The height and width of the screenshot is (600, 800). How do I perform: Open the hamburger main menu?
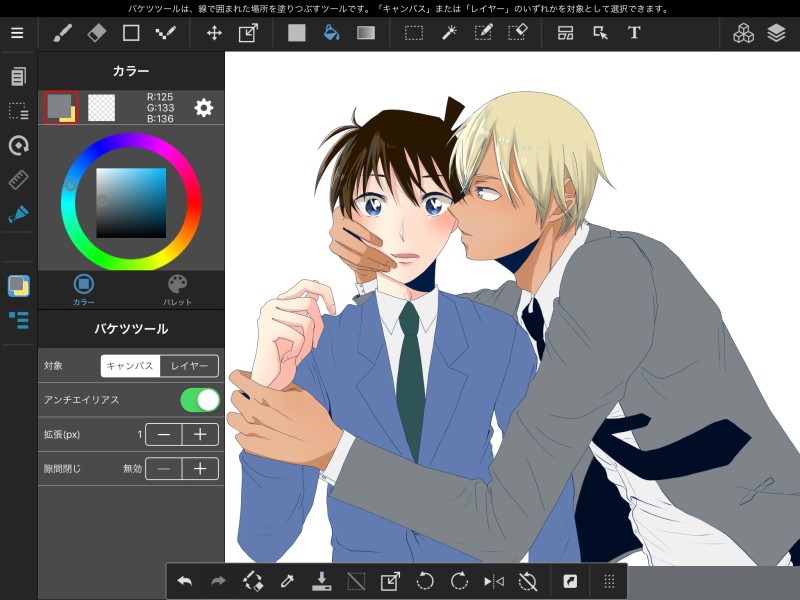[x=17, y=33]
